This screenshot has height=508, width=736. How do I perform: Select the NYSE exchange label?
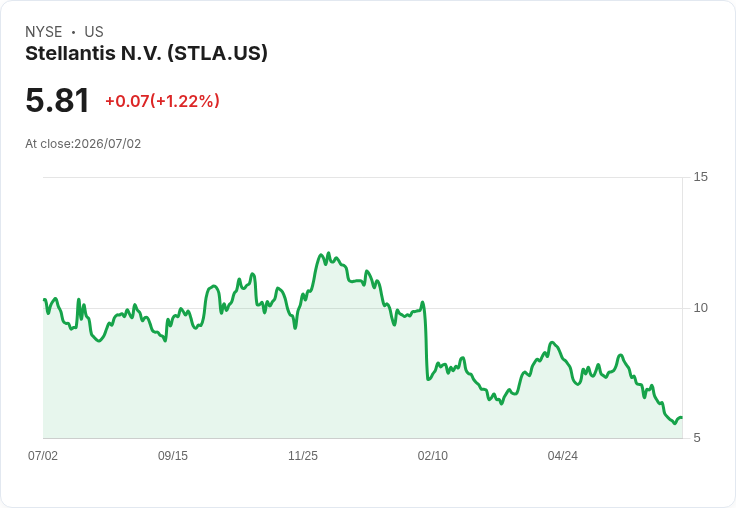tap(44, 32)
